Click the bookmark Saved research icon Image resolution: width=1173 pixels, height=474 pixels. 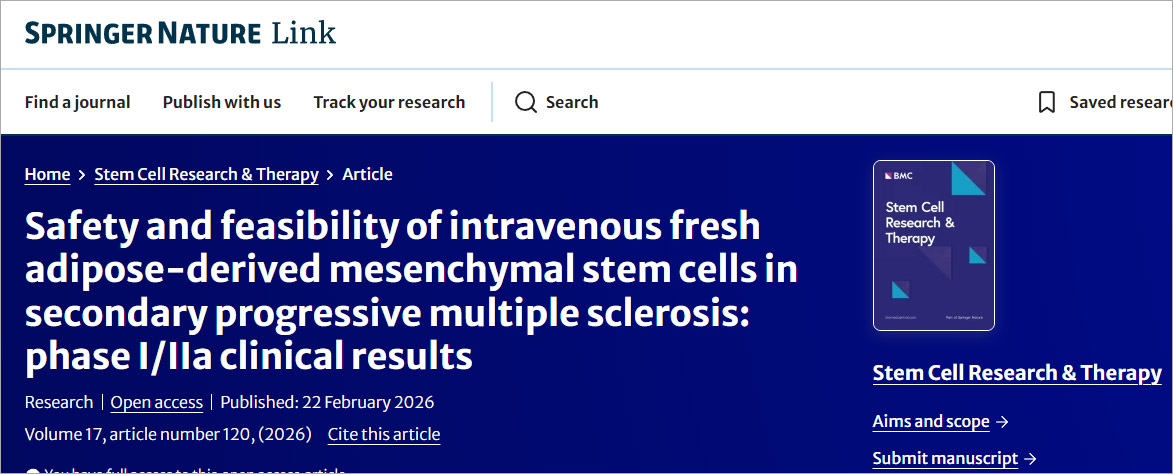point(1047,102)
